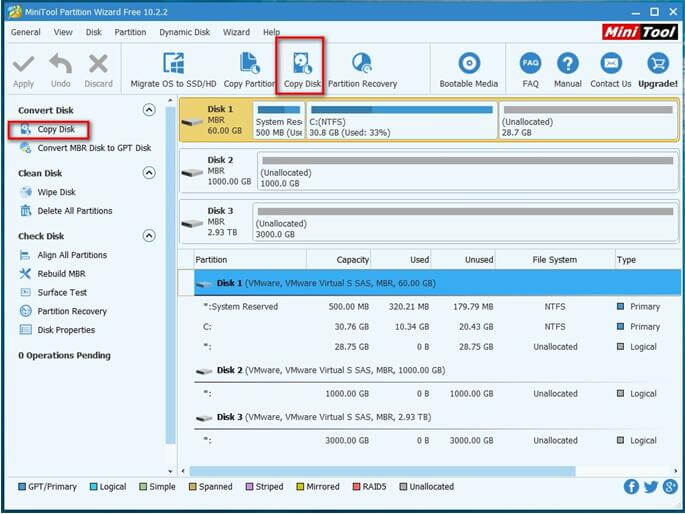Click the horizontal scrollbar of partition list
The width and height of the screenshot is (685, 514).
point(382,471)
